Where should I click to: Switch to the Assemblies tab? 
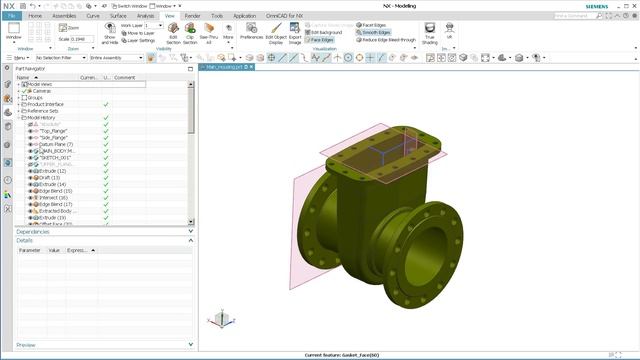64,16
